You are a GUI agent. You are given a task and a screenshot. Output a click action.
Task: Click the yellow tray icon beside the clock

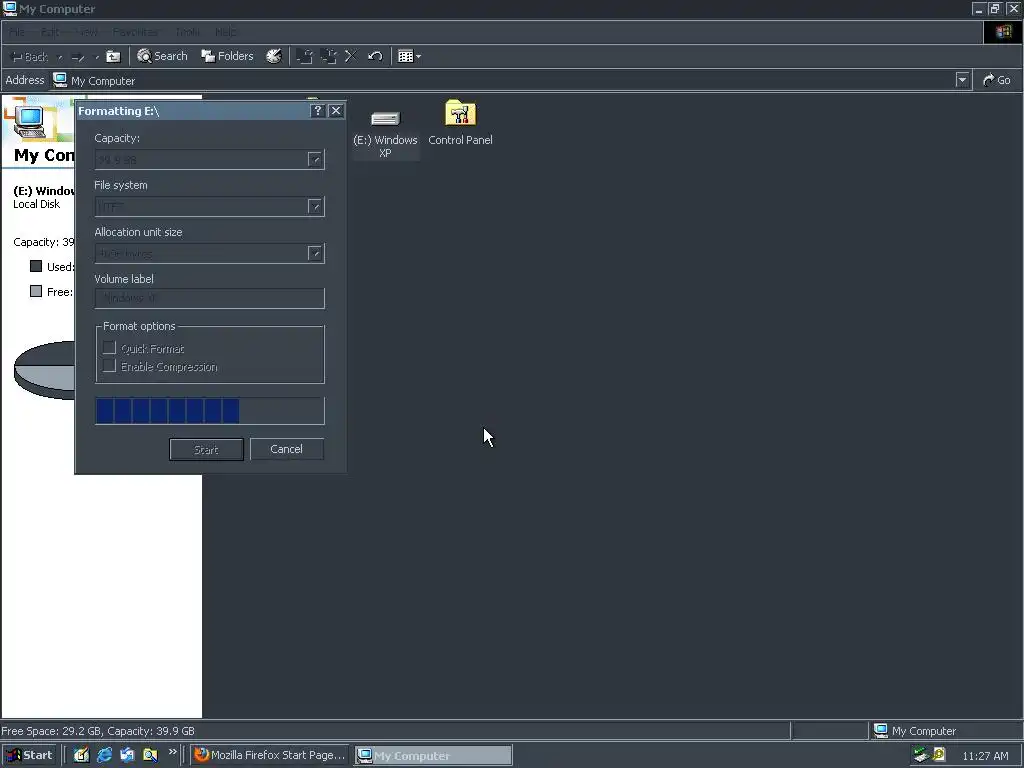point(939,754)
